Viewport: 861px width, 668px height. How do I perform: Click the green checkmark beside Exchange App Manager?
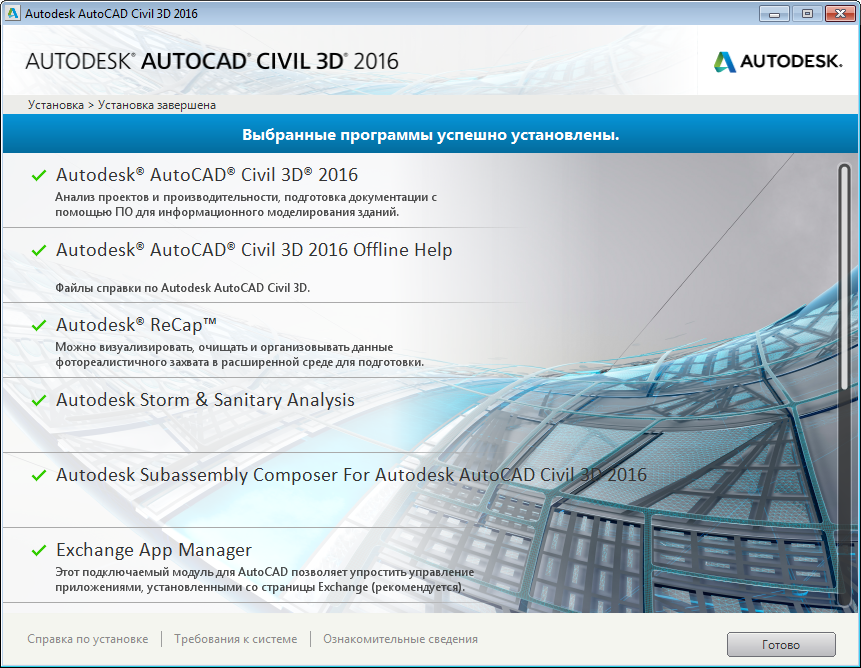pyautogui.click(x=38, y=551)
